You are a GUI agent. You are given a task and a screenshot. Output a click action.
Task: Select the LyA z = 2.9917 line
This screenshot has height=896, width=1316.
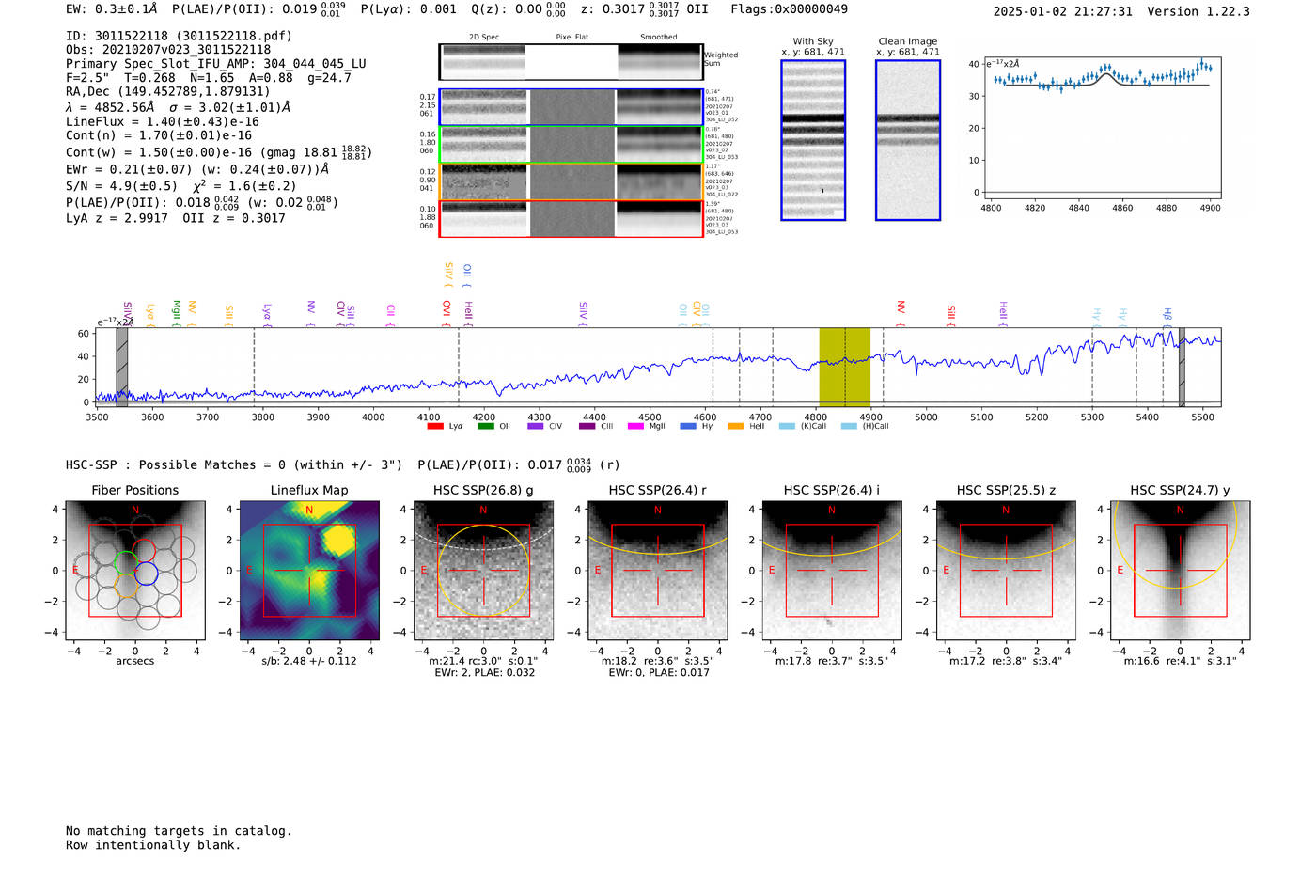(117, 218)
